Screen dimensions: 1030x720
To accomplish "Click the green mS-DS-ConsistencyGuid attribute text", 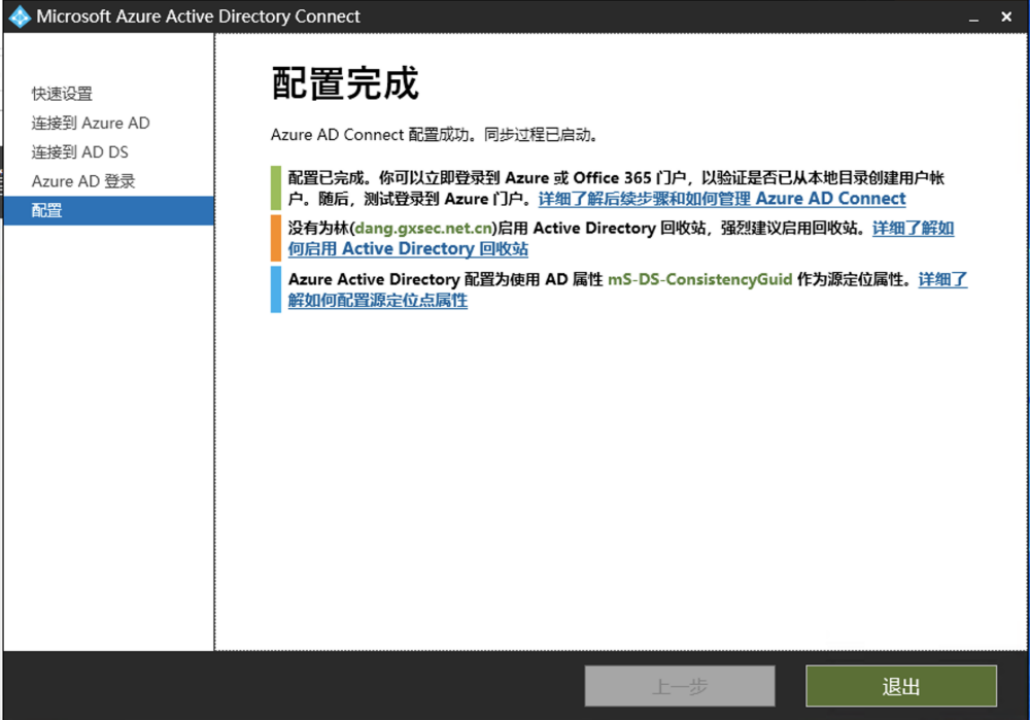I will [x=700, y=279].
